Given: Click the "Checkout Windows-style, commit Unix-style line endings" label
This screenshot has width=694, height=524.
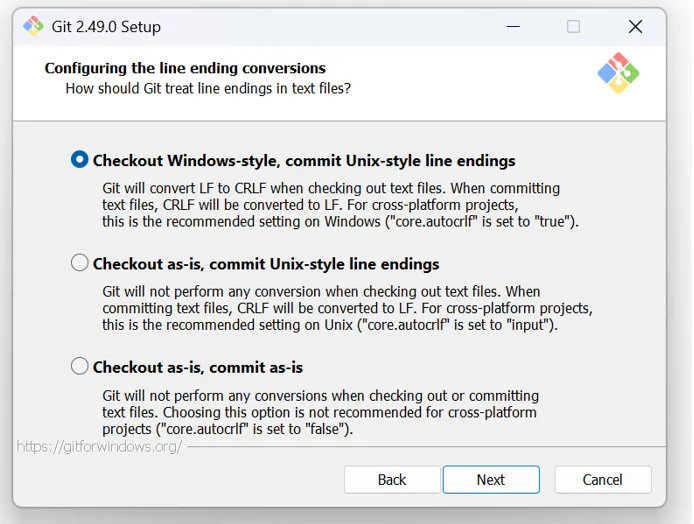Looking at the screenshot, I should pyautogui.click(x=304, y=160).
